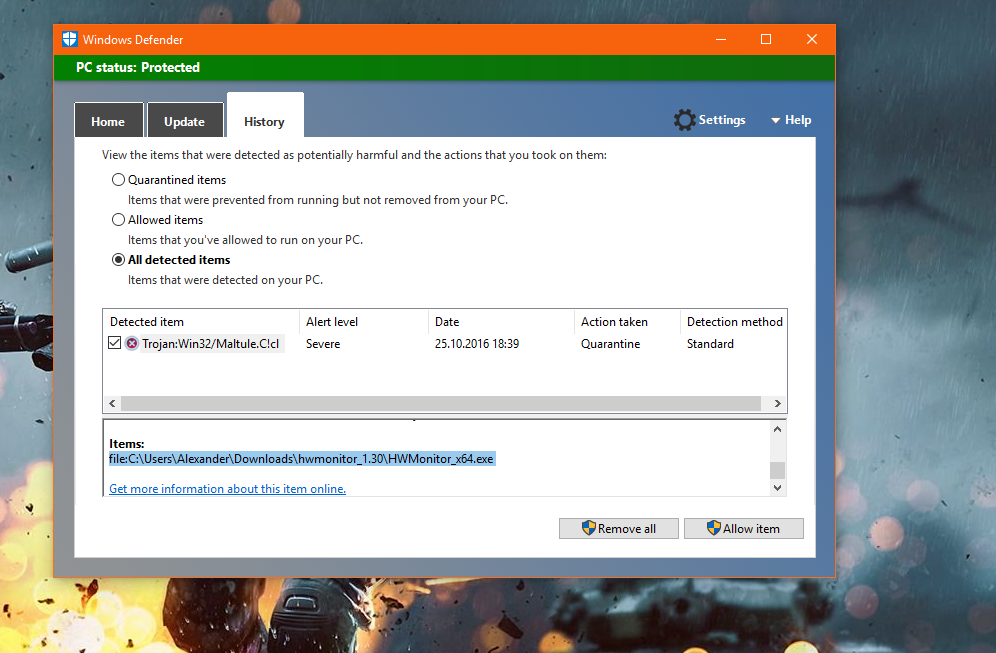Close the Windows Defender window
Viewport: 996px width, 653px height.
pos(812,39)
